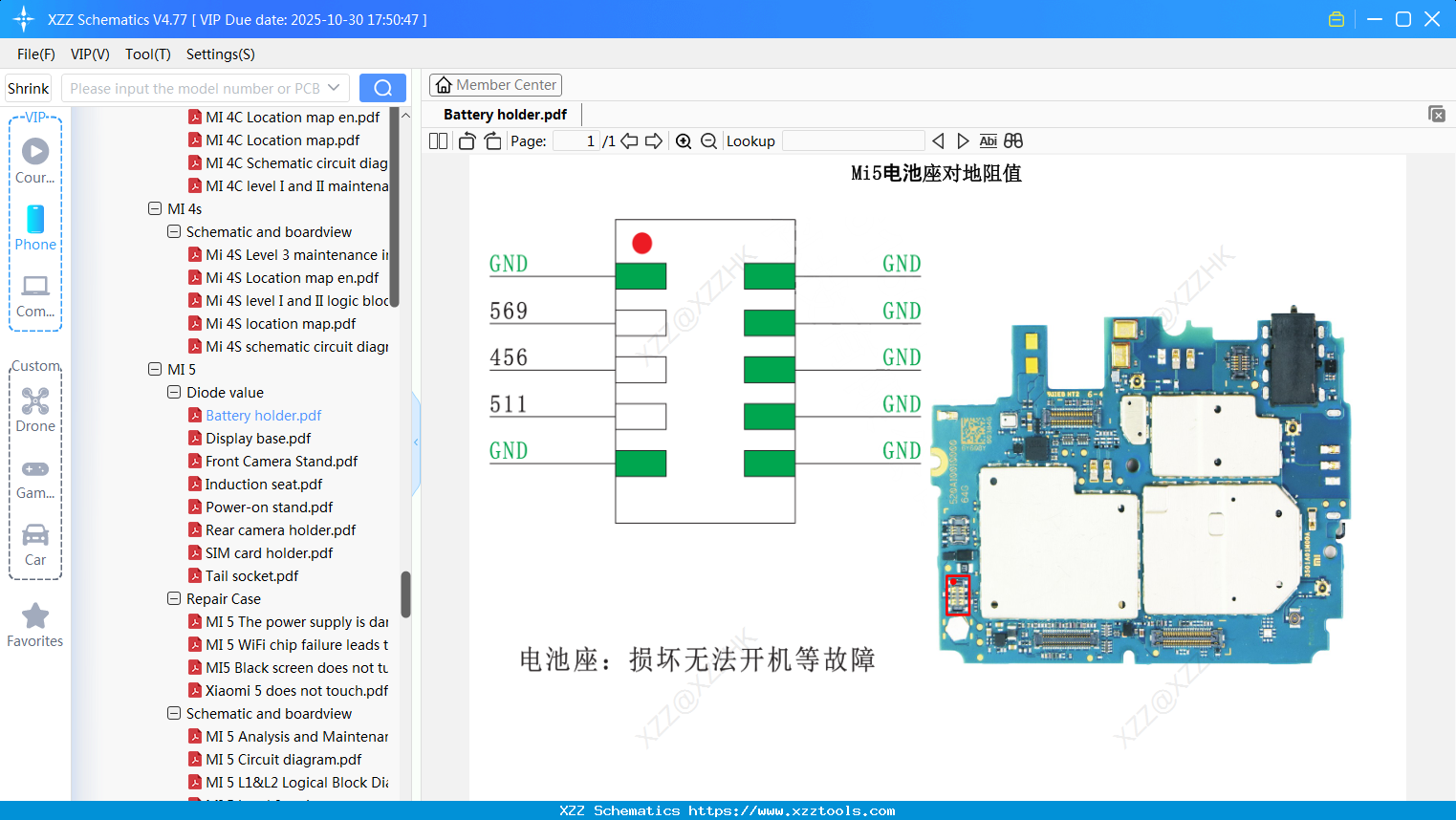Screen dimensions: 1456x820
Task: Select the Phone category icon
Action: click(35, 227)
